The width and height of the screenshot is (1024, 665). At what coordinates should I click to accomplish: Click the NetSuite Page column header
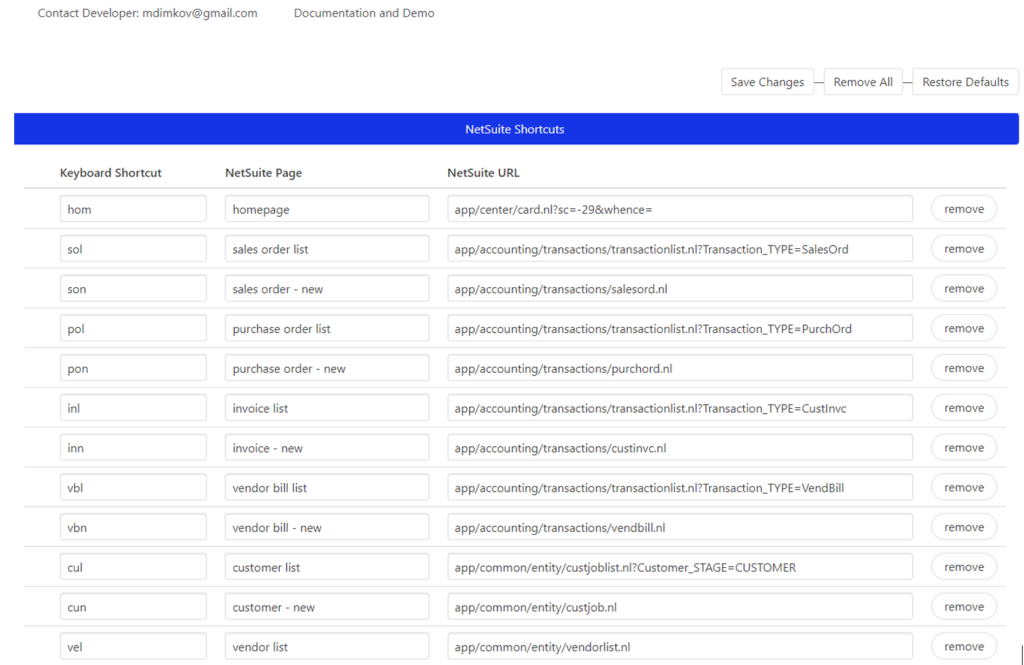(263, 173)
